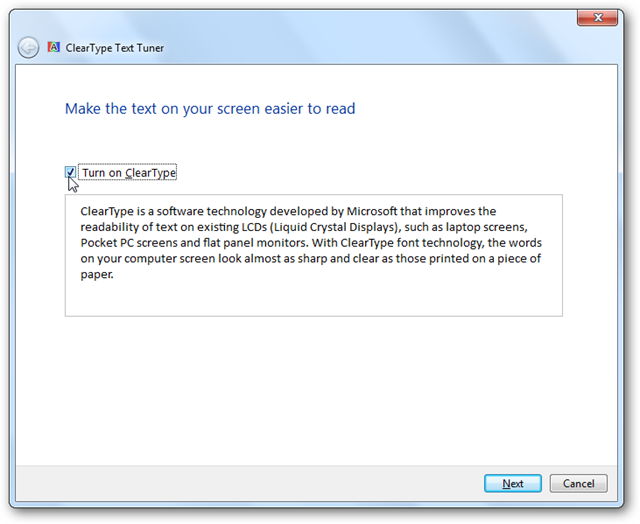640x524 pixels.
Task: Click the ClearType description paragraph
Action: pos(311,242)
